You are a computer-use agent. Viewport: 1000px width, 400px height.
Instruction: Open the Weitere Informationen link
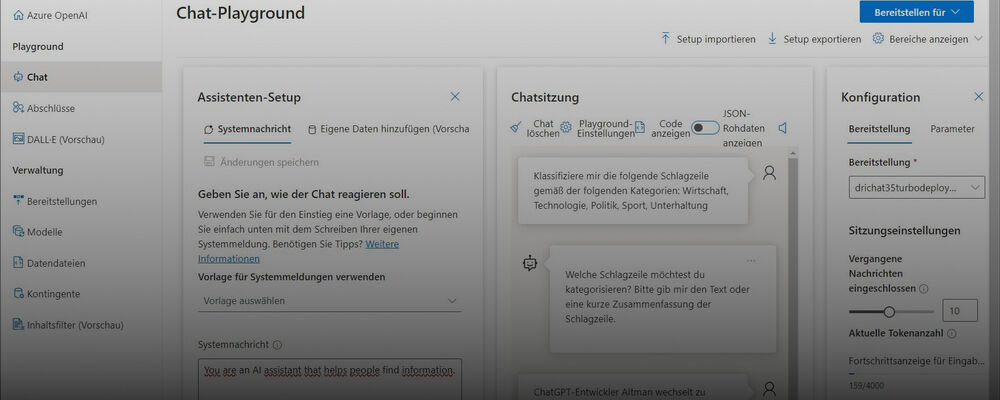[298, 251]
